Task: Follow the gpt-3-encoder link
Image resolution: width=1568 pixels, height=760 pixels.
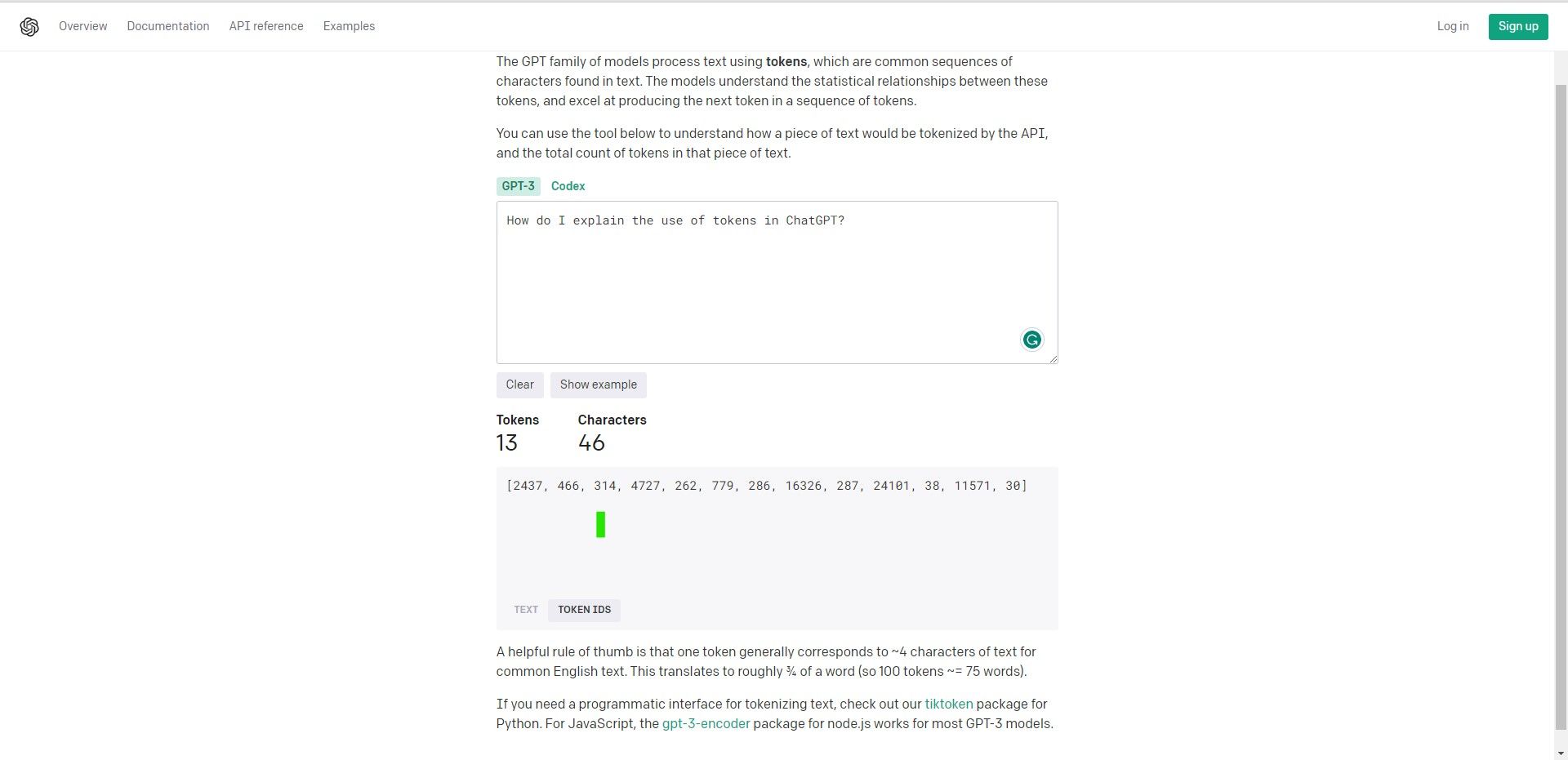Action: pos(706,723)
